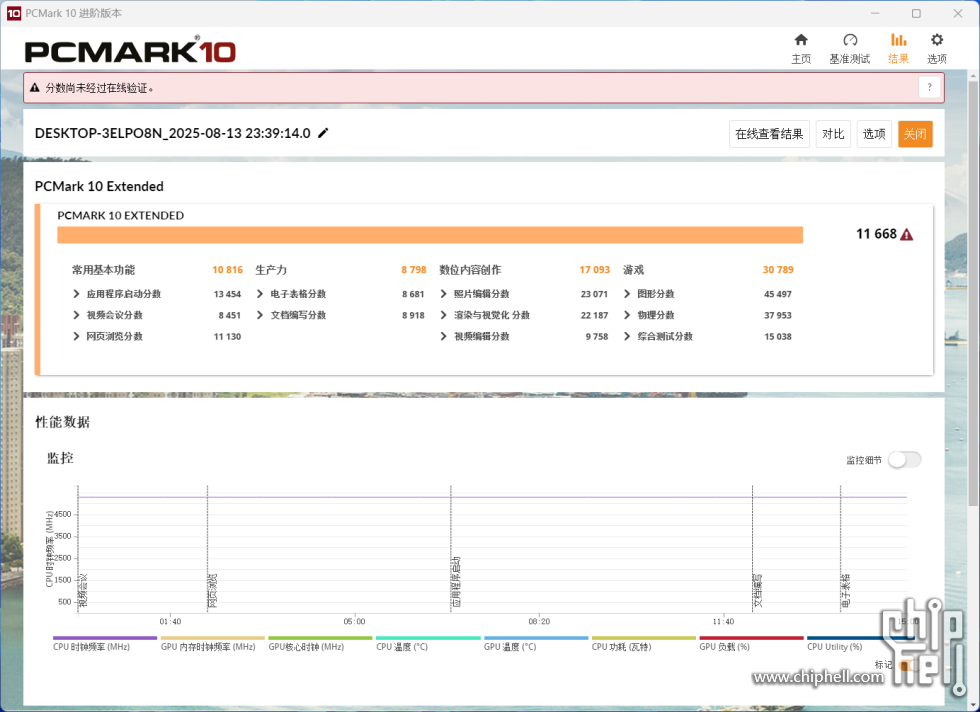Click the 分数尚未经过在线验证 warning text

100,88
